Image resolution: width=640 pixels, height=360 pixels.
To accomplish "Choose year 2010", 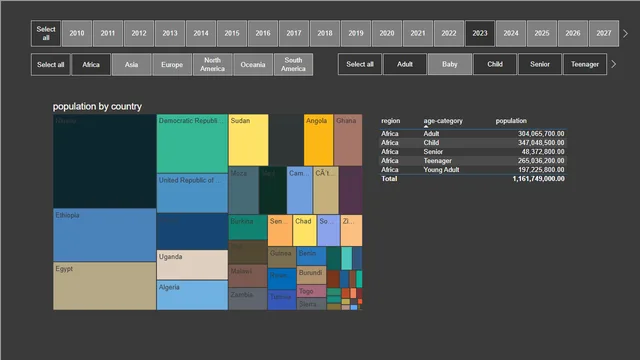I will 77,33.
